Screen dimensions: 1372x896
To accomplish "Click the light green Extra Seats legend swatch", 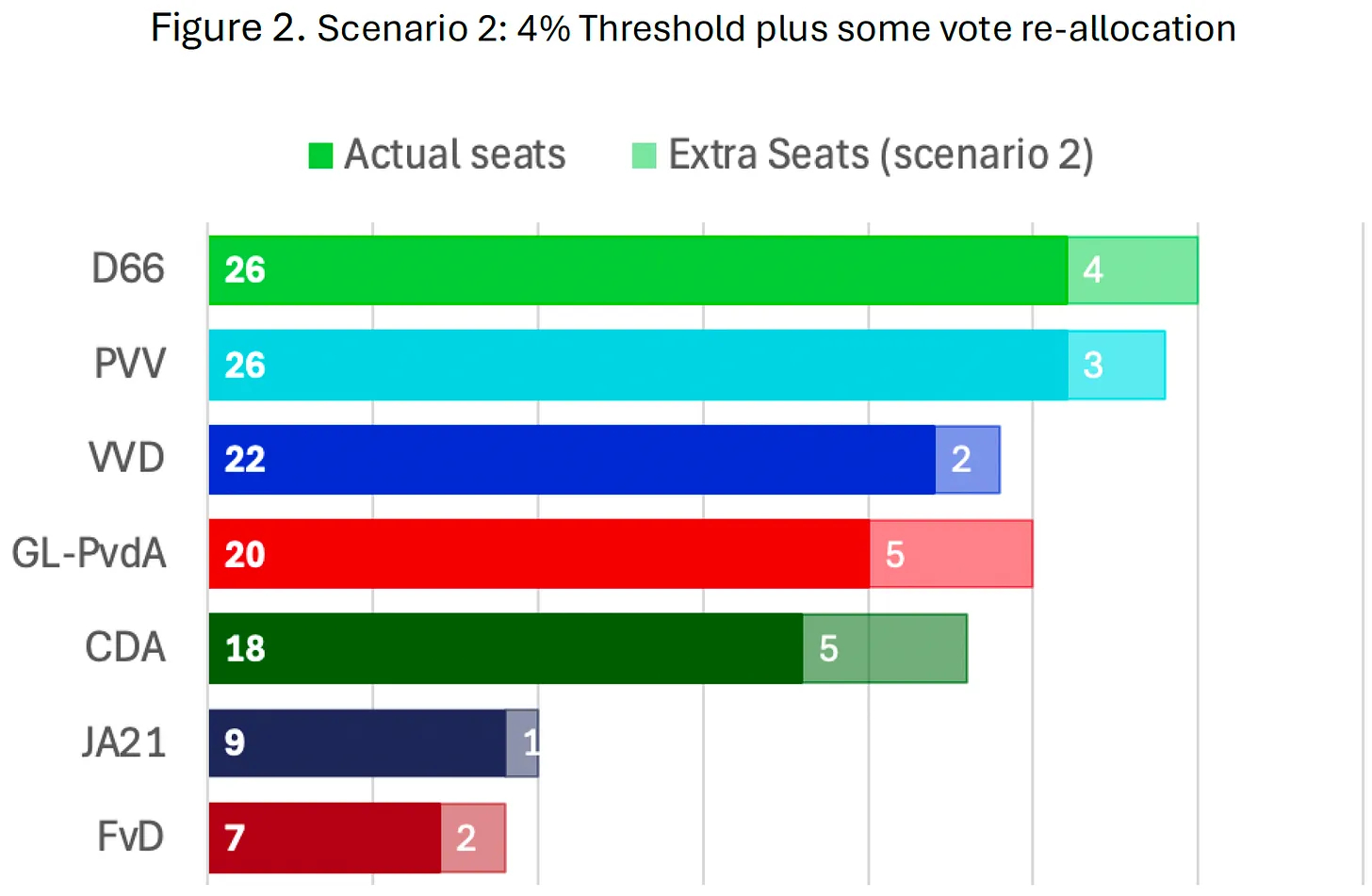I will coord(644,155).
